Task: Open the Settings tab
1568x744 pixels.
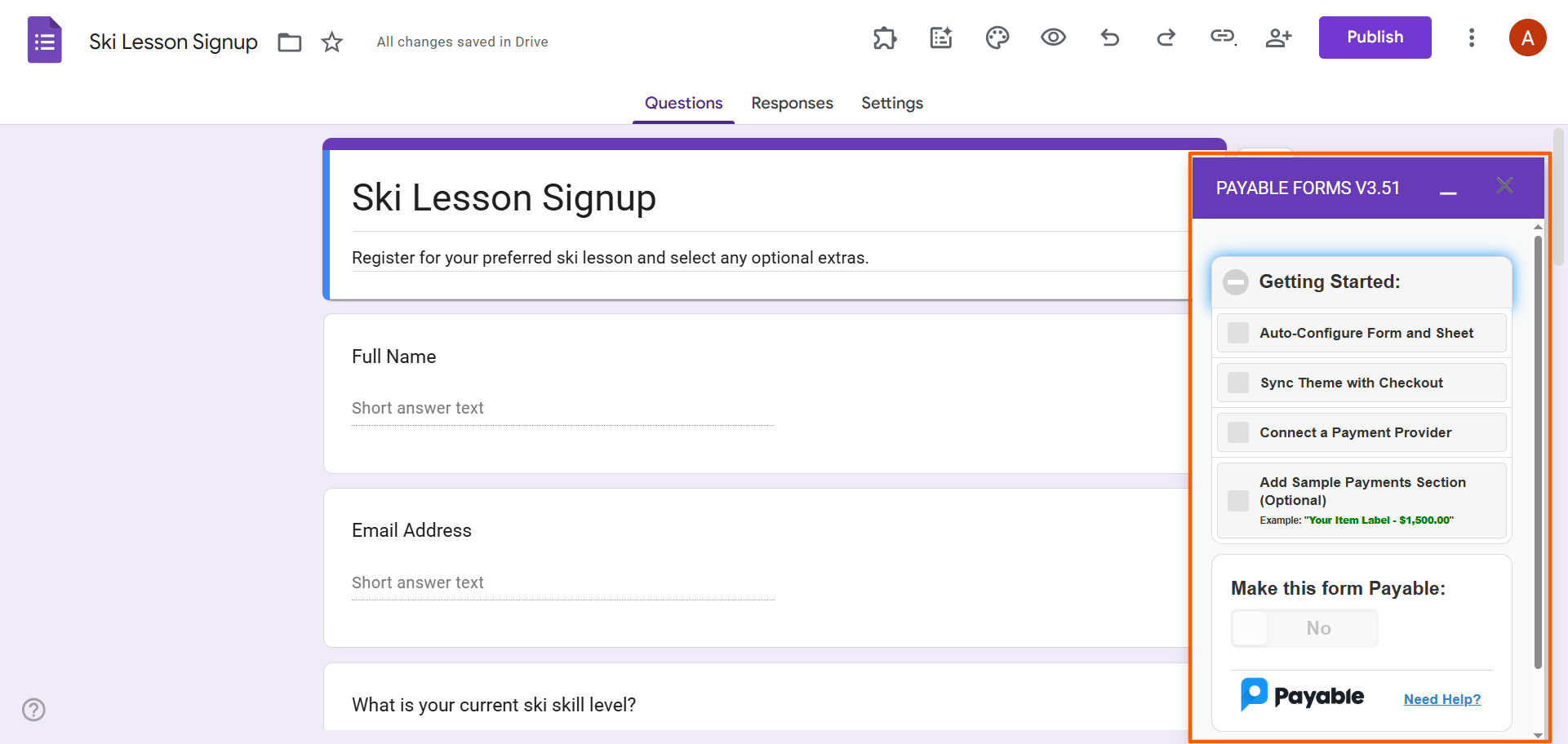Action: pyautogui.click(x=891, y=103)
